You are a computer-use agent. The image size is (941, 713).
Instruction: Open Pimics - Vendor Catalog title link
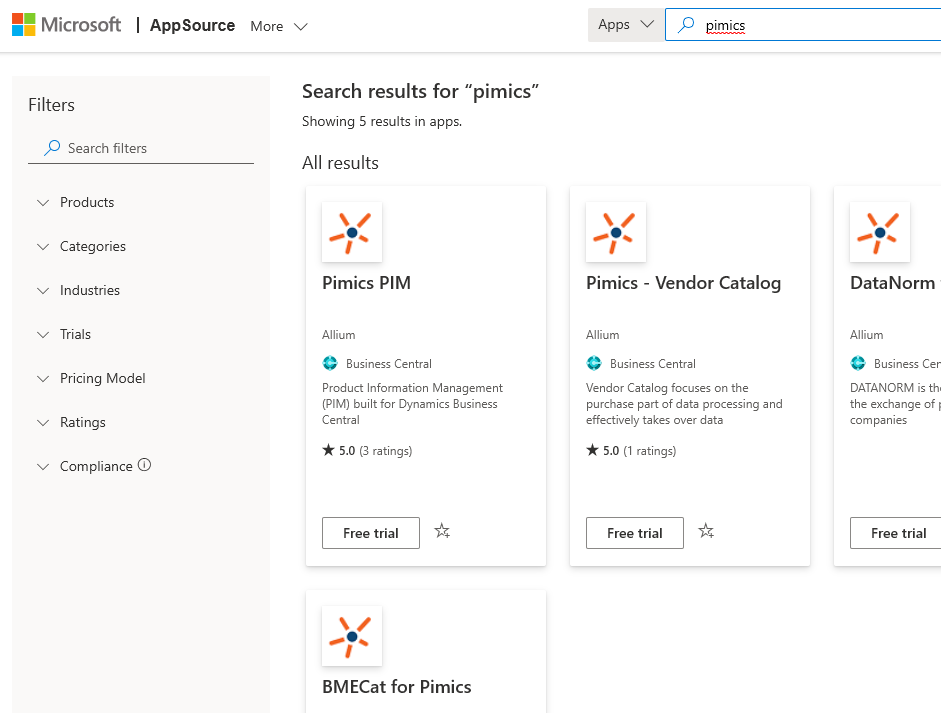684,283
